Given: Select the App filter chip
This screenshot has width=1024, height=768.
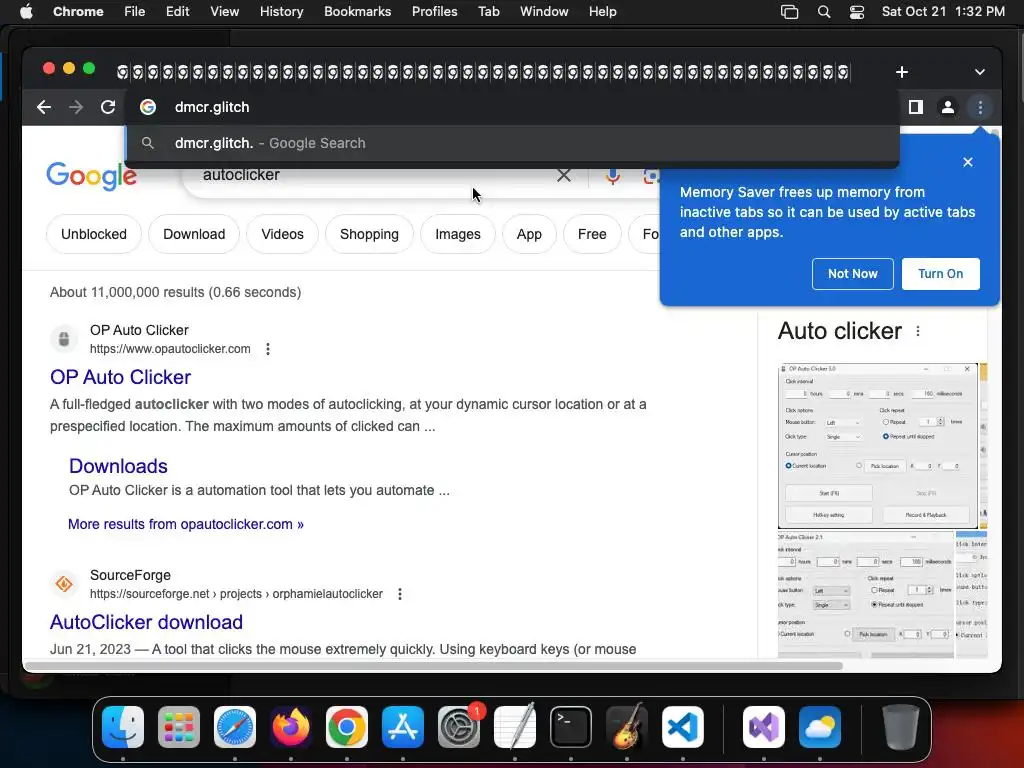Looking at the screenshot, I should coord(529,234).
